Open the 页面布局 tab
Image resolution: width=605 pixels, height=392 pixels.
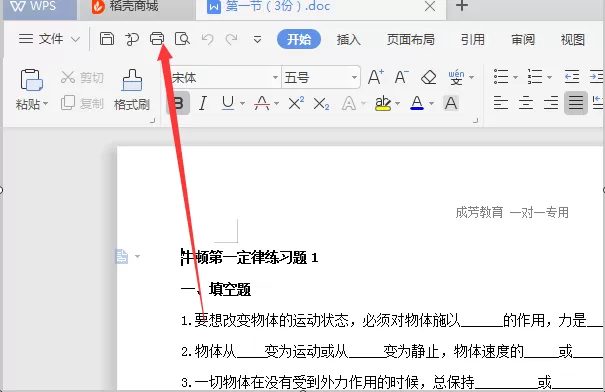click(x=411, y=39)
